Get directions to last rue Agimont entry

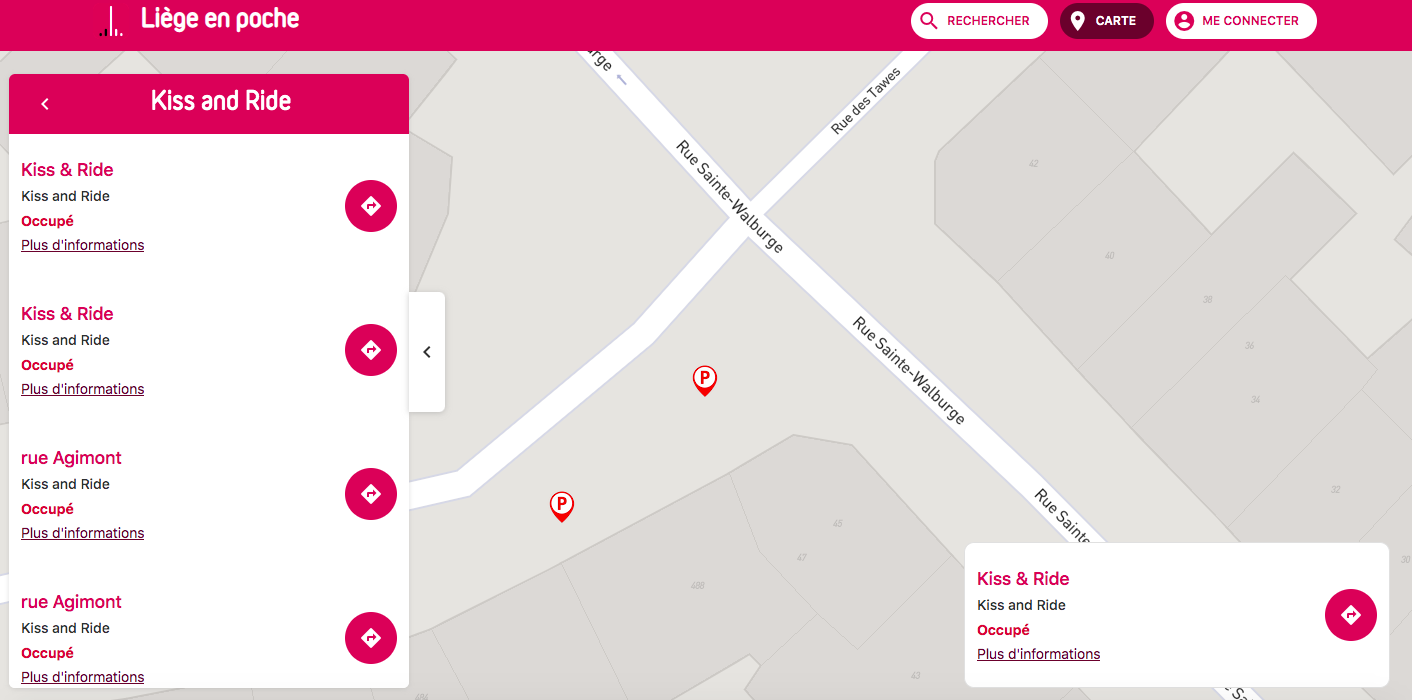pos(371,638)
